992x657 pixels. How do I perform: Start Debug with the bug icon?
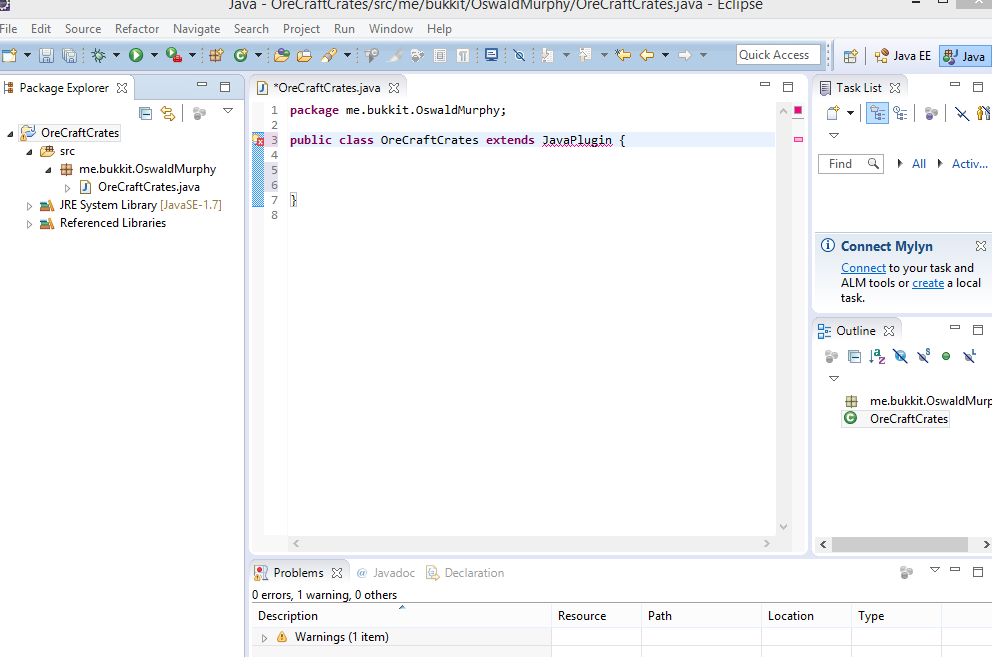coord(99,55)
